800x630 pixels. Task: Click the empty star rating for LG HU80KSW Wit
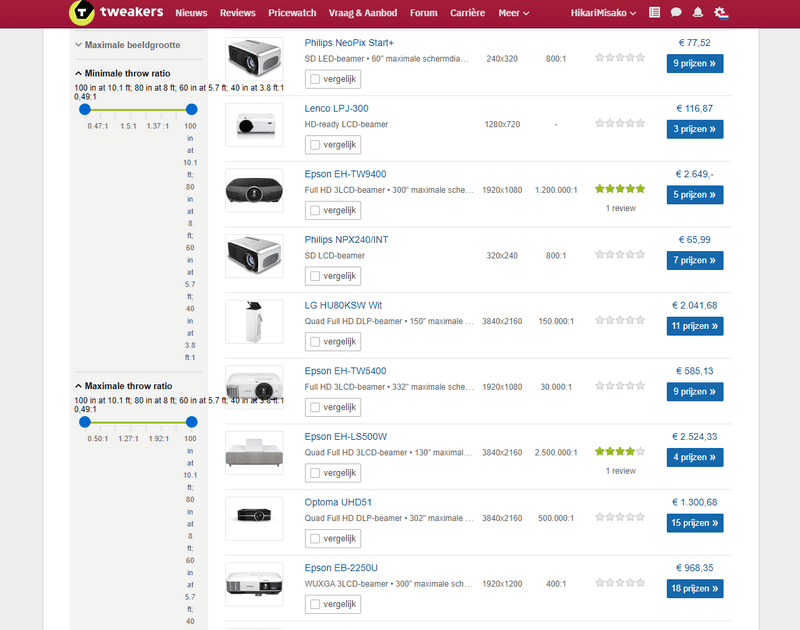click(x=620, y=320)
